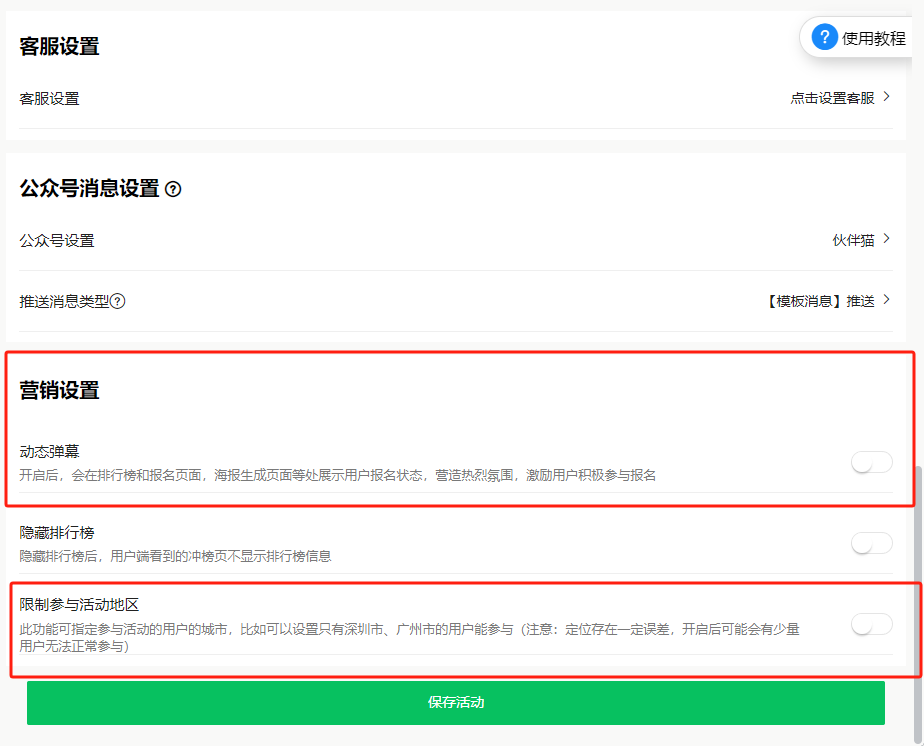
Task: Expand the 公众号设置 row chevron
Action: pos(886,239)
